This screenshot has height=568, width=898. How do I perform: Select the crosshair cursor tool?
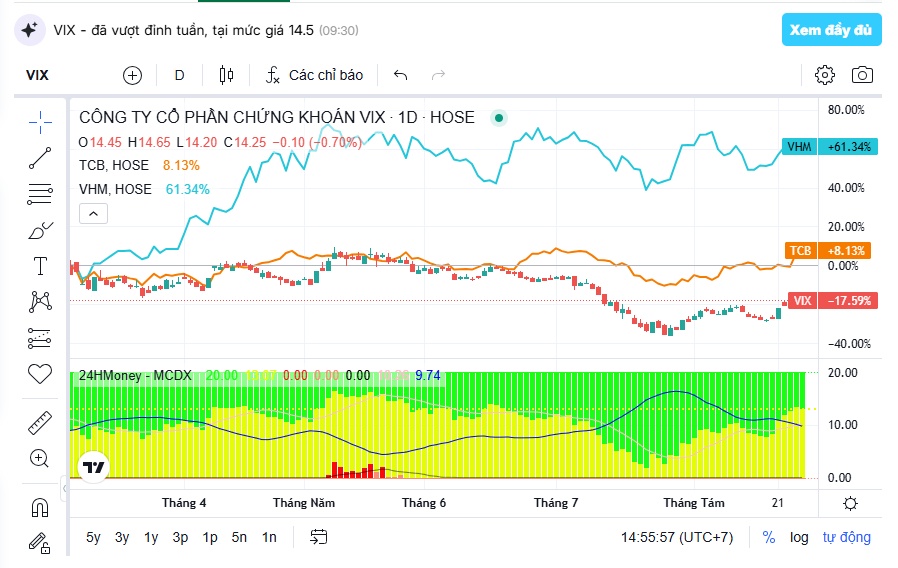(40, 122)
